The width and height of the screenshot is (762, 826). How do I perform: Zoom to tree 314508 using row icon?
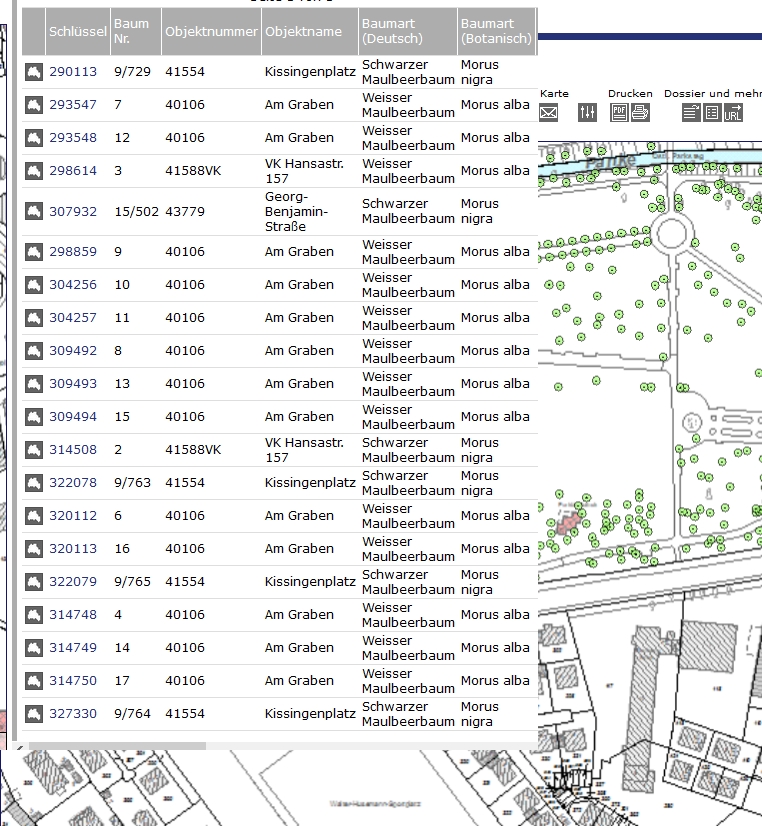34,450
